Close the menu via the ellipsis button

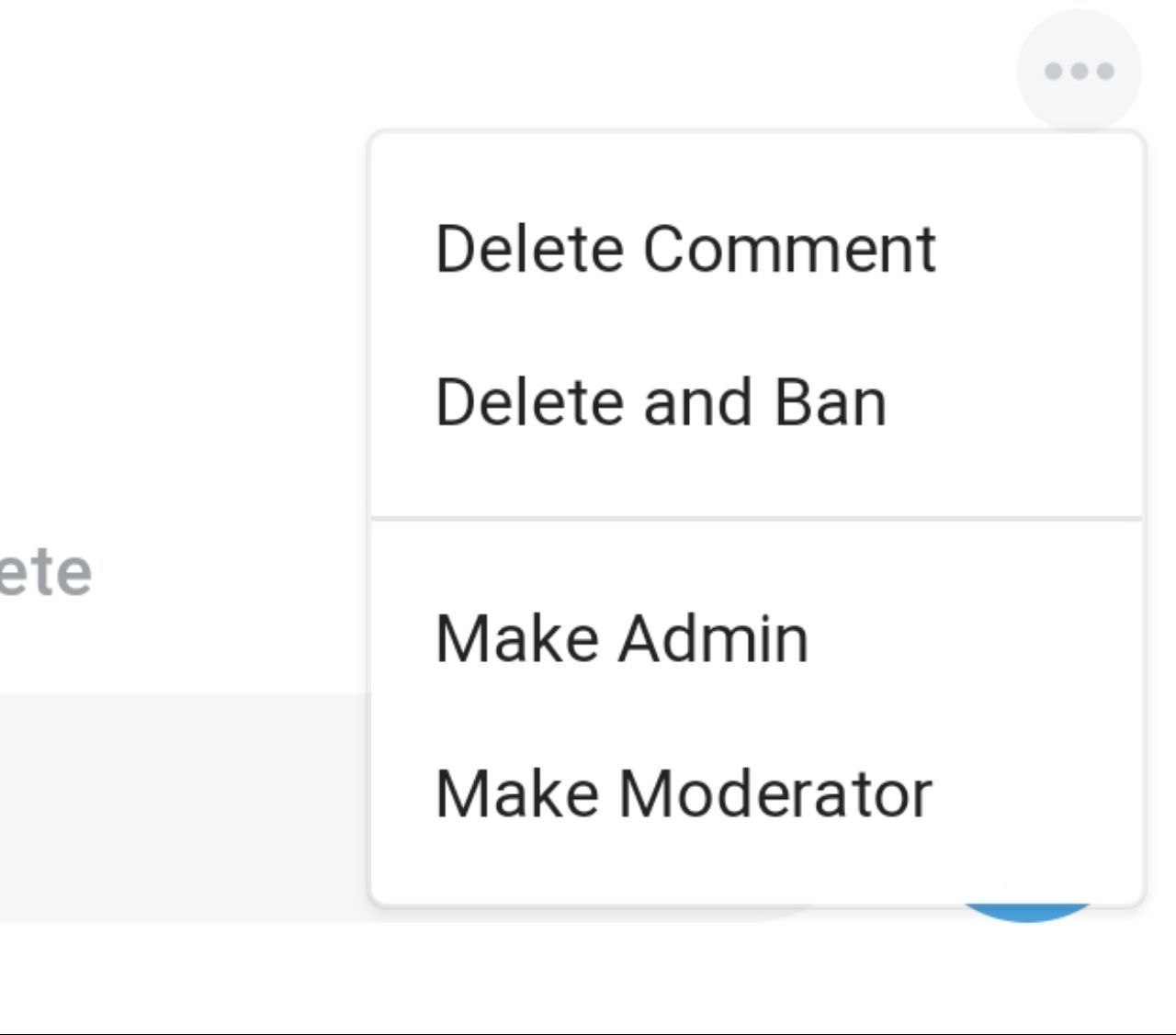click(x=1079, y=71)
